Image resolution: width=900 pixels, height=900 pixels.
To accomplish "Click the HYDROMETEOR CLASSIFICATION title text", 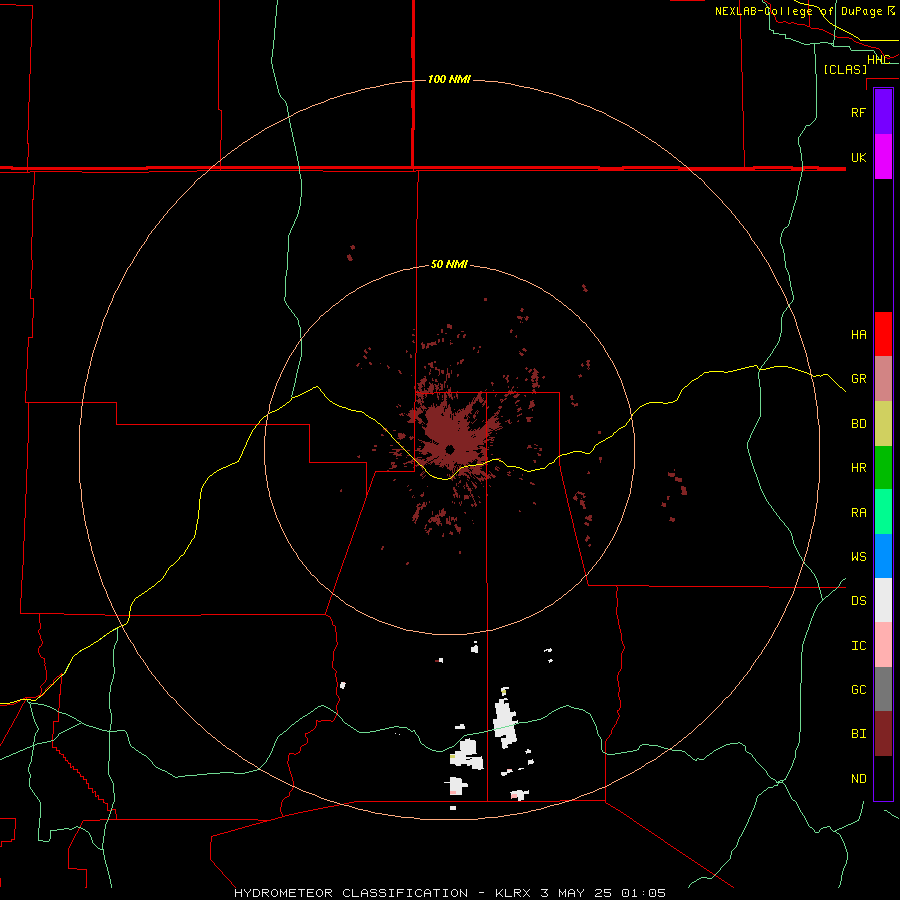I will 351,893.
